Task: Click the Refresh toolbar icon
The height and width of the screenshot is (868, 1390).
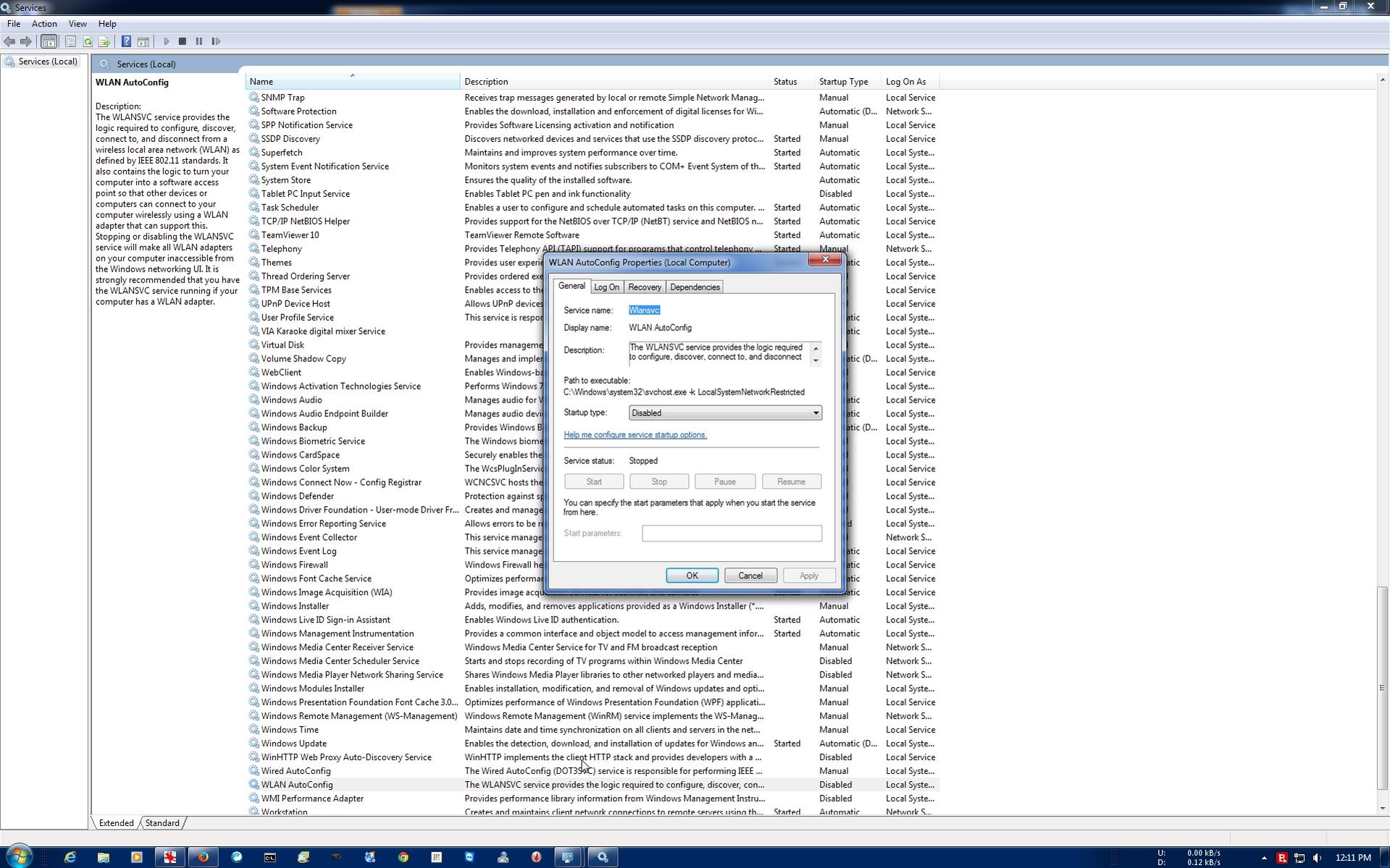Action: pos(88,41)
